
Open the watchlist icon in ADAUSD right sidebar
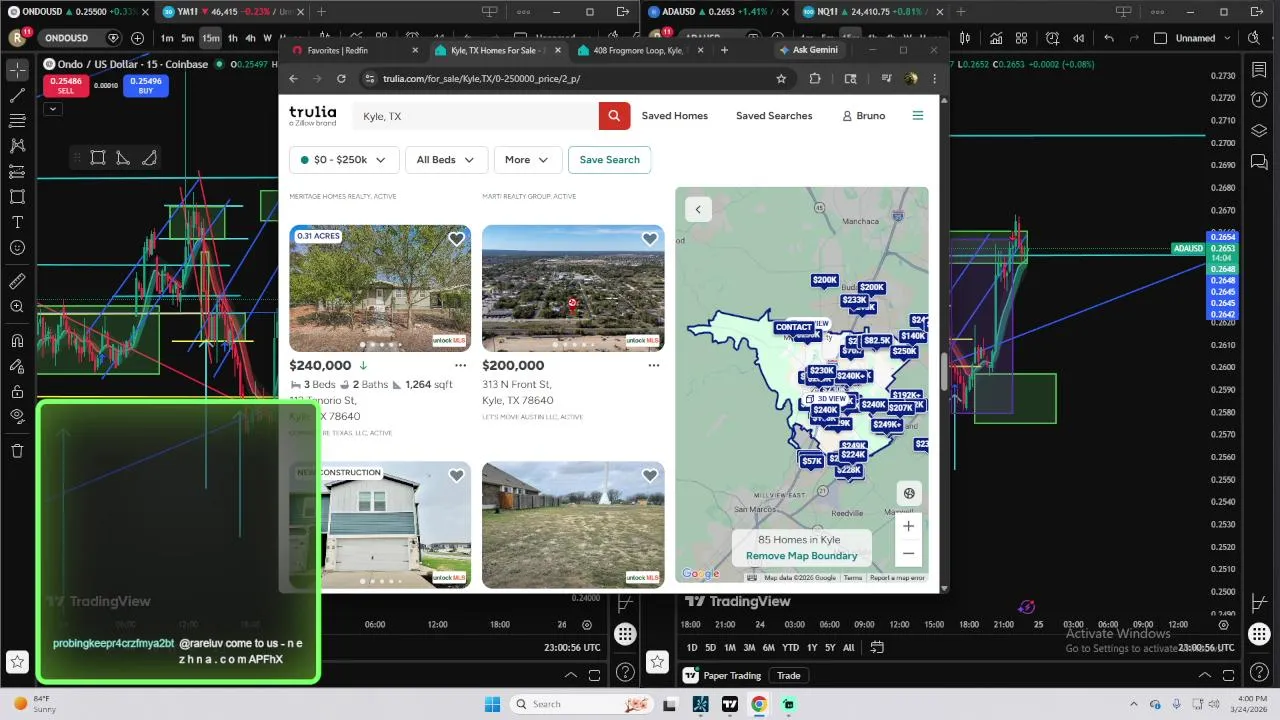click(x=1259, y=71)
